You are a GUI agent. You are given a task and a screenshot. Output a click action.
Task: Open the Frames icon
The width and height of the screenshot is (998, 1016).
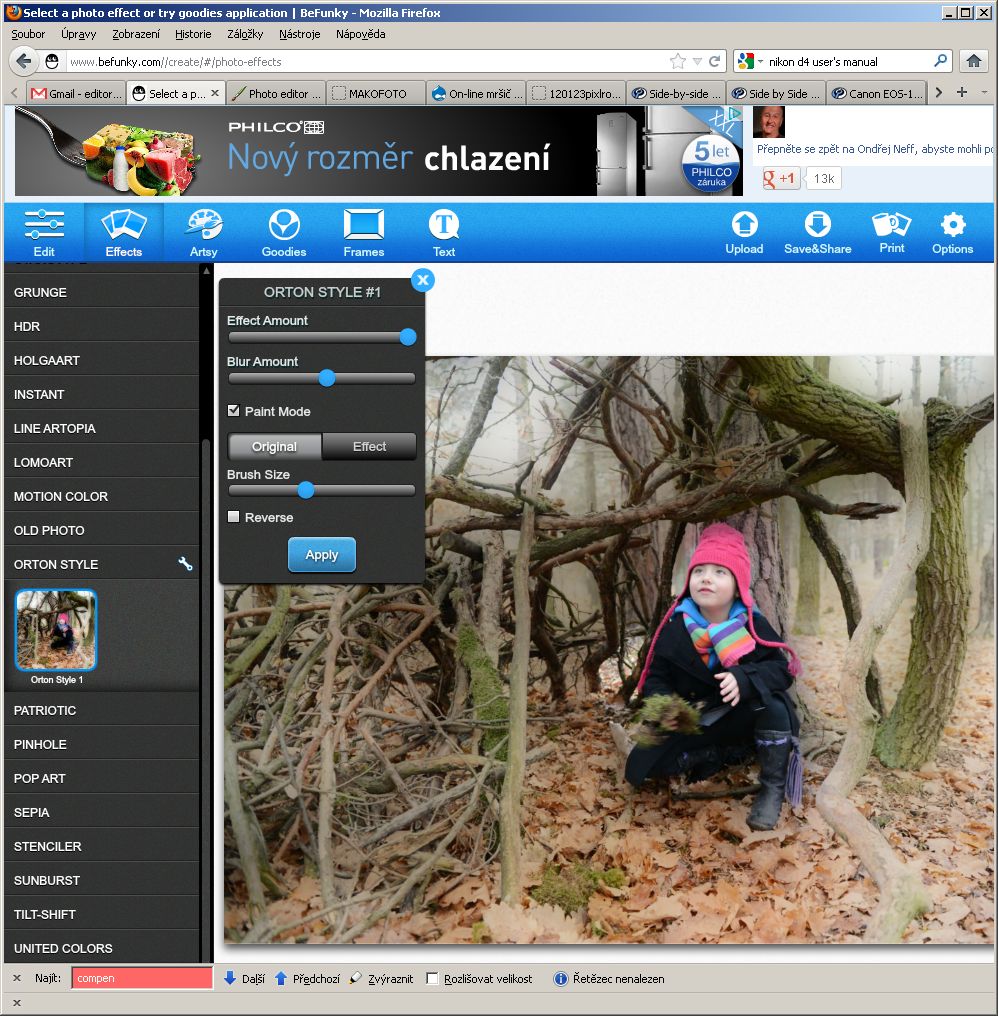click(363, 225)
